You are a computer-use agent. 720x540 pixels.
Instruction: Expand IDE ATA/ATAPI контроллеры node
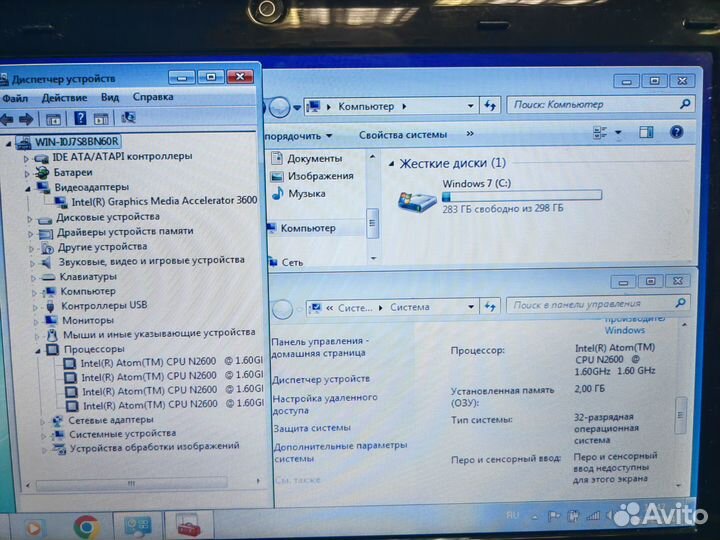click(x=26, y=159)
